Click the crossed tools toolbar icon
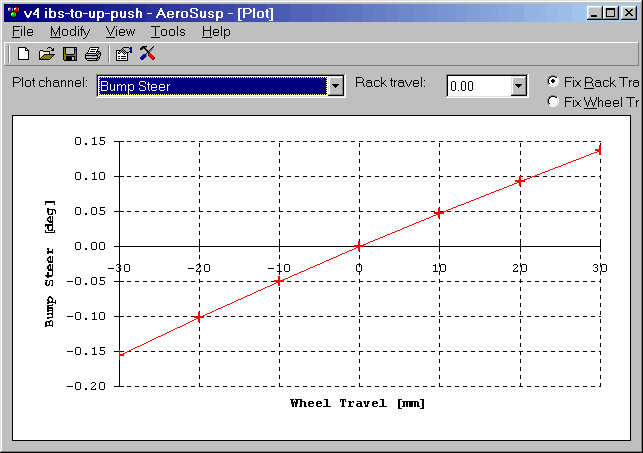Screen dimensions: 643x453 pyautogui.click(x=147, y=53)
